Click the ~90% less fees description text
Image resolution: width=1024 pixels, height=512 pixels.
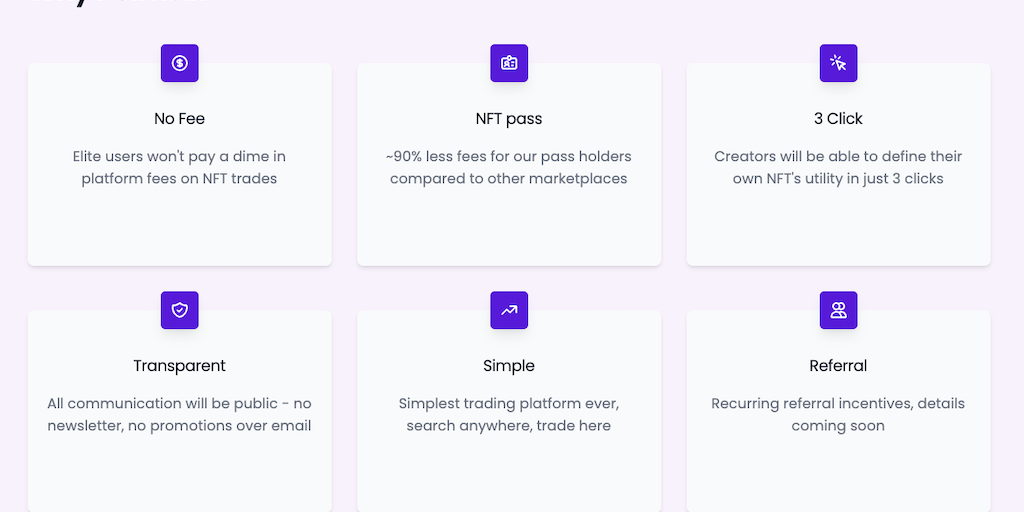point(509,168)
